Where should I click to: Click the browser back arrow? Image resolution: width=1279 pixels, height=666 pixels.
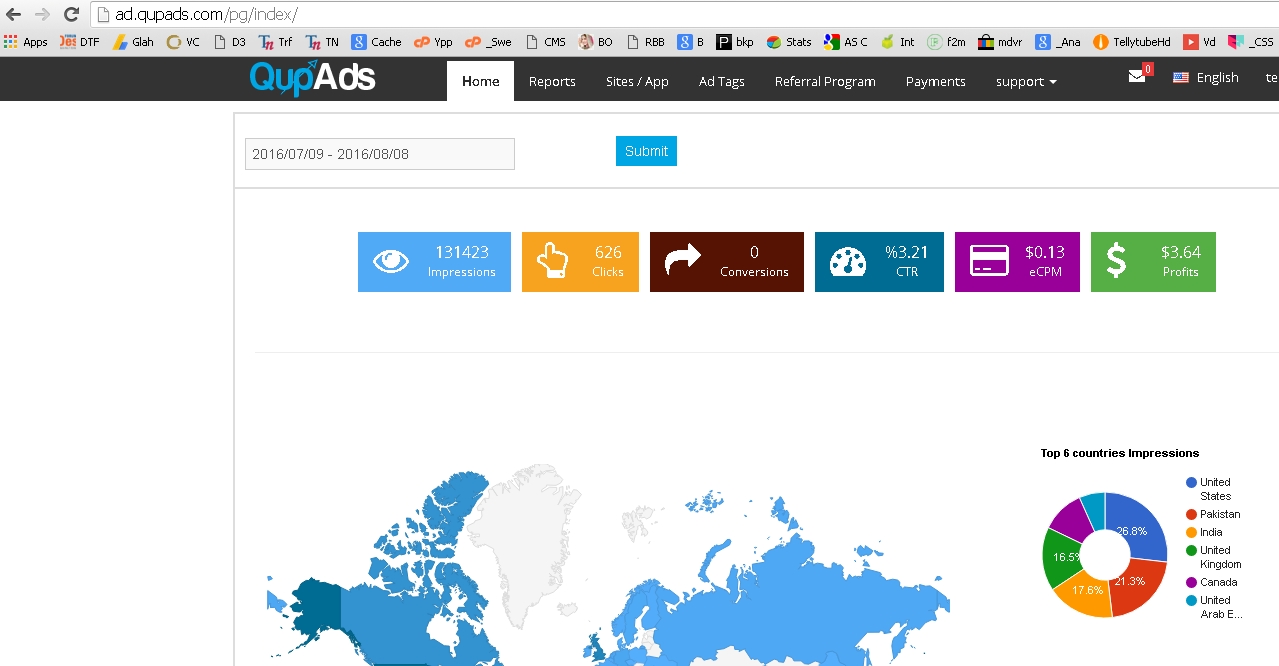[14, 14]
